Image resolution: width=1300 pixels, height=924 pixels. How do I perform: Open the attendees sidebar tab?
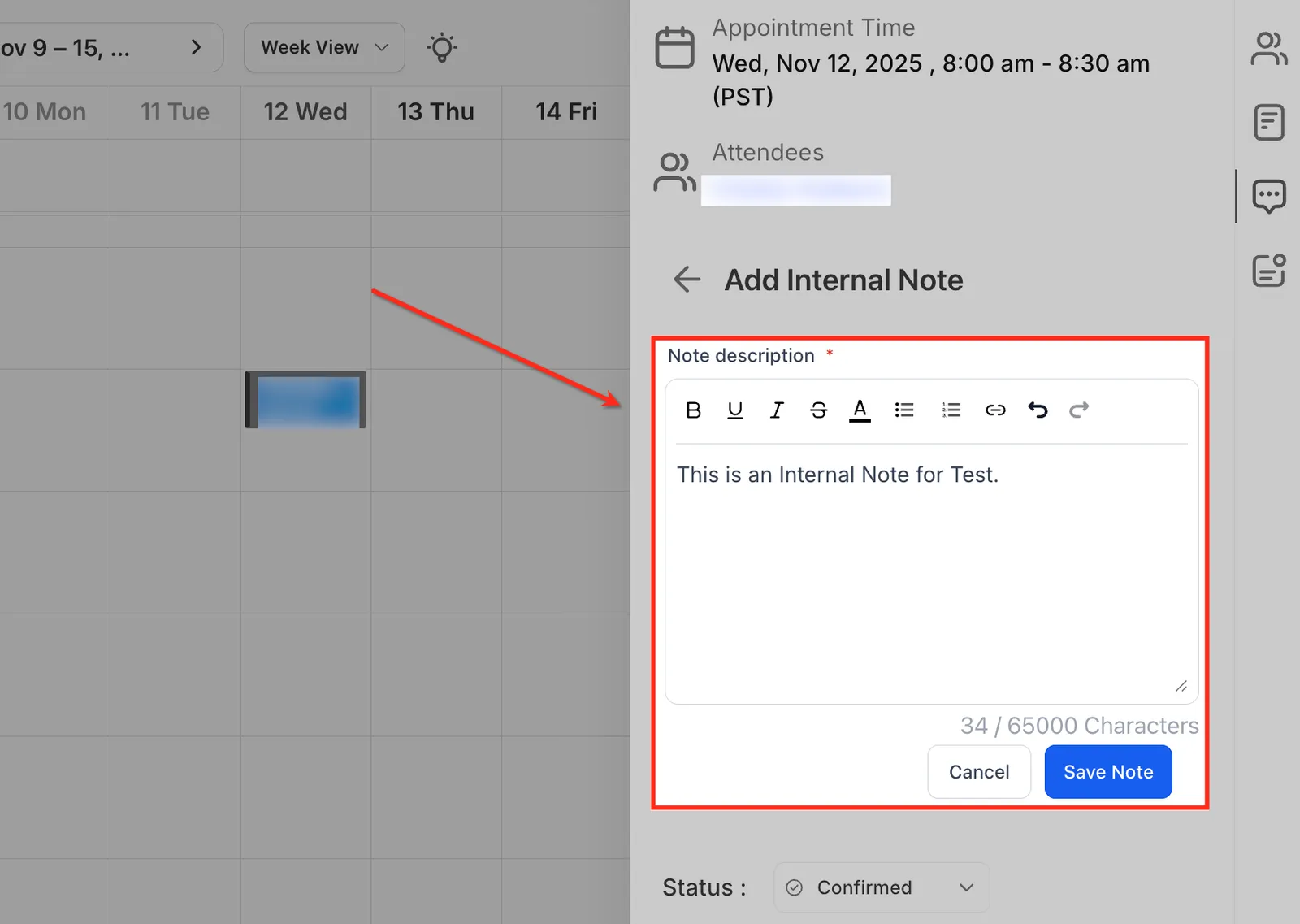coord(1268,49)
